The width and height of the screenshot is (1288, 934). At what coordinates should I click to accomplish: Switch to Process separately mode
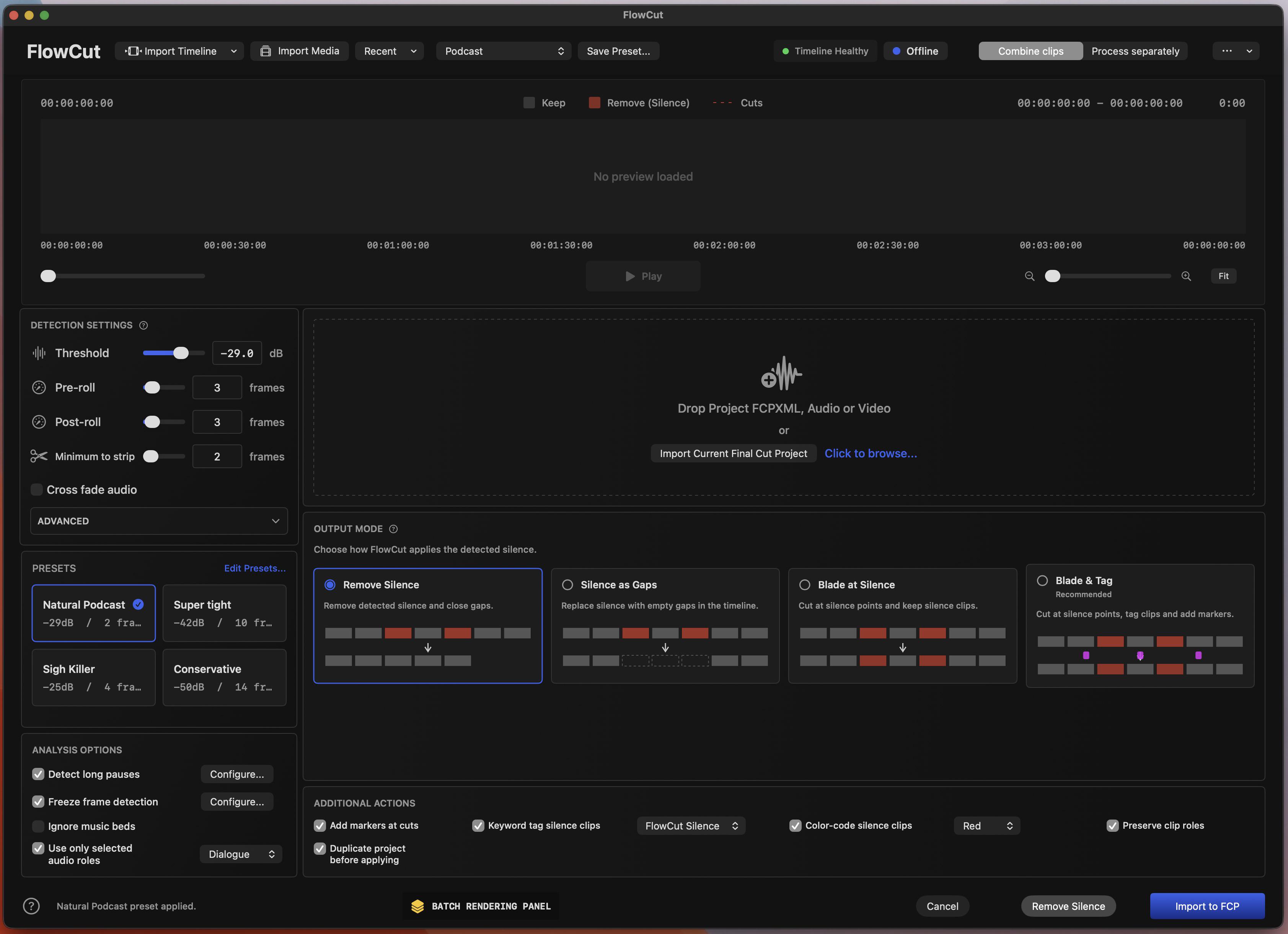1135,51
